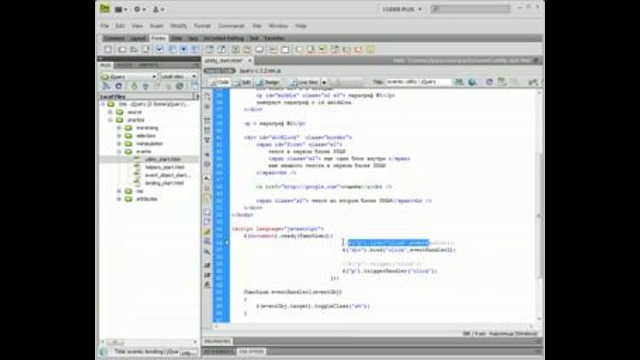Expand the source folder

tap(110, 112)
